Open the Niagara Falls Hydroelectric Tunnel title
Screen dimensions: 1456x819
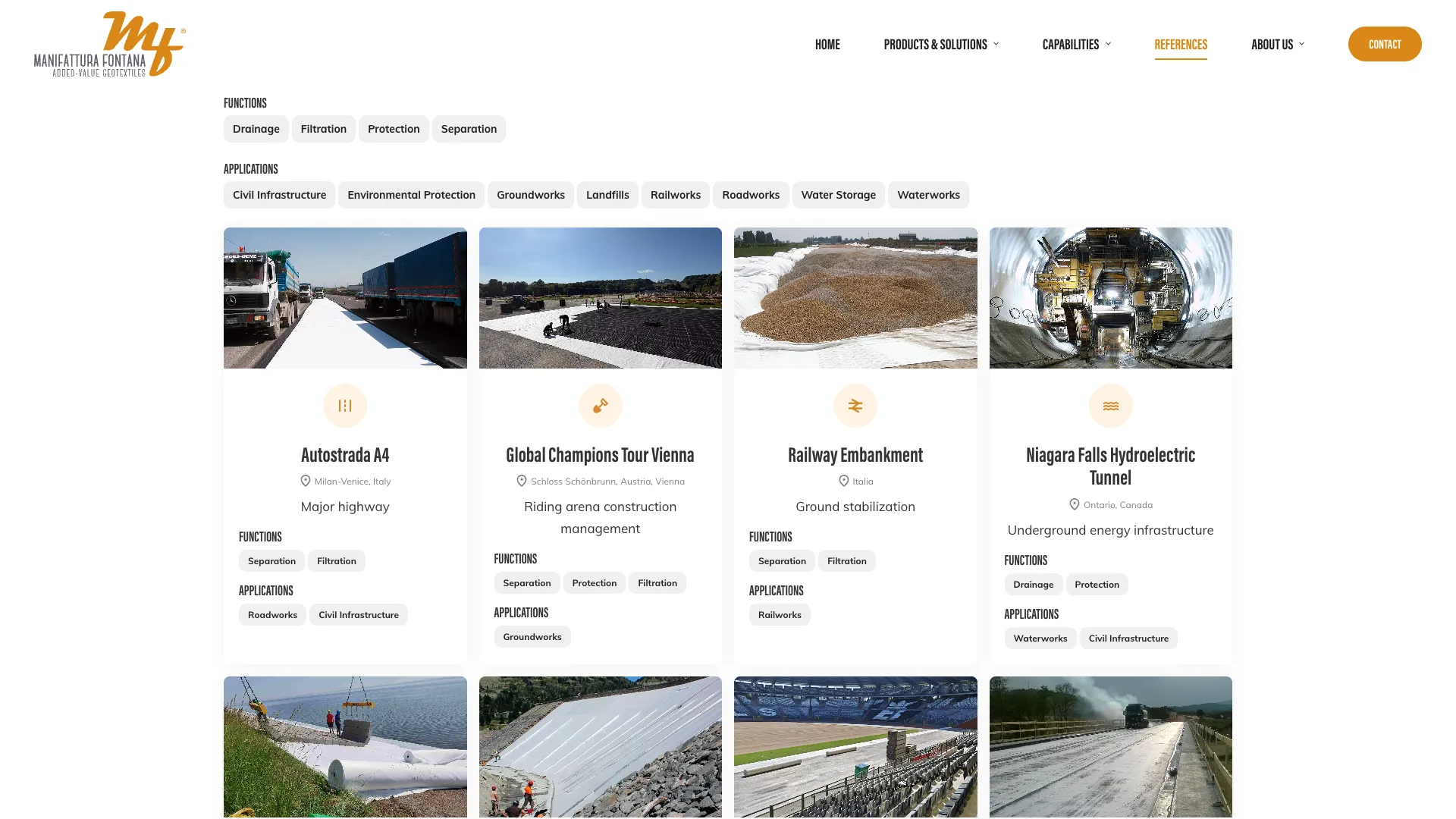tap(1110, 466)
